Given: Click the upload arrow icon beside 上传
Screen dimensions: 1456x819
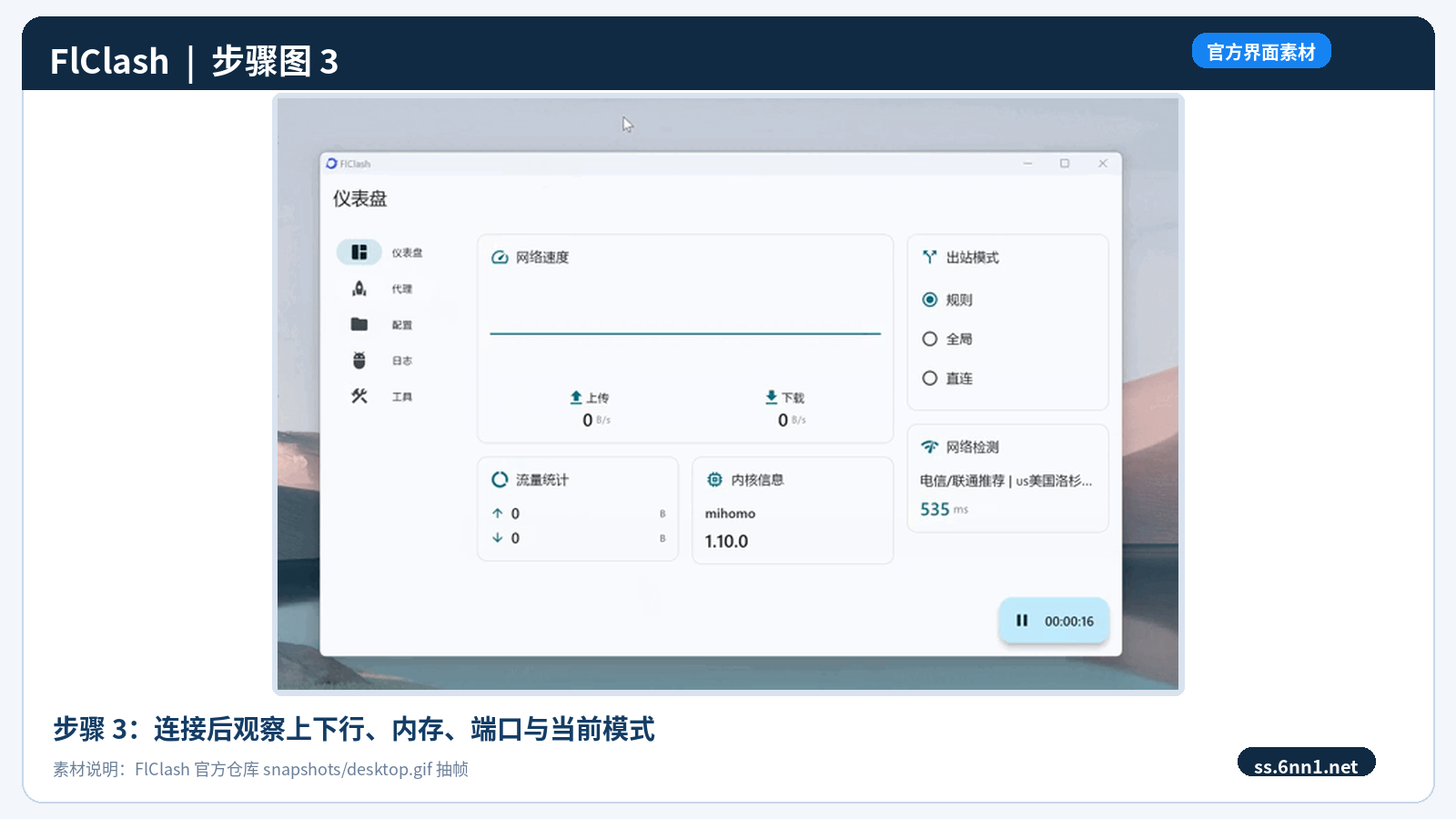Looking at the screenshot, I should click(x=576, y=398).
